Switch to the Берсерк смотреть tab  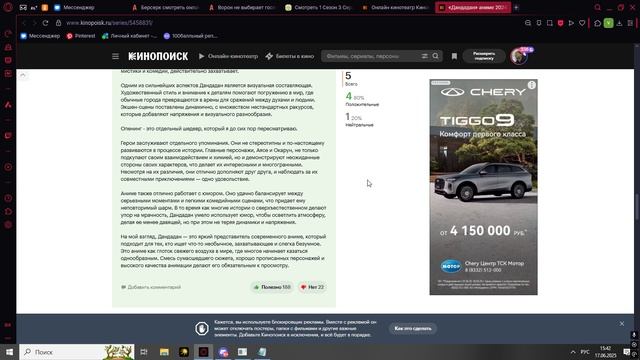click(165, 7)
